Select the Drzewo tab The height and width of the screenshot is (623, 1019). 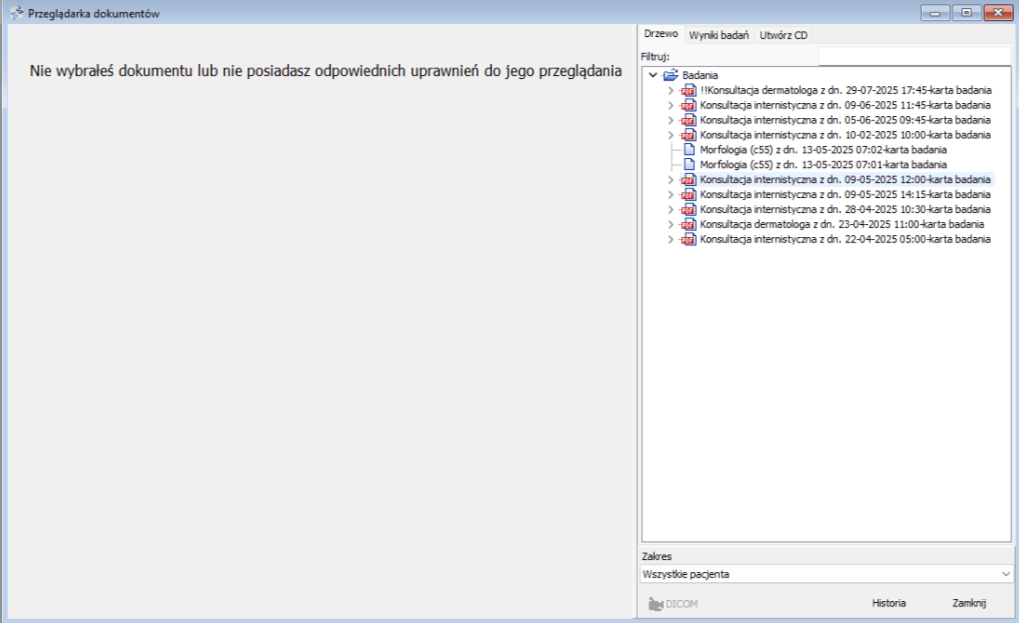coord(661,35)
